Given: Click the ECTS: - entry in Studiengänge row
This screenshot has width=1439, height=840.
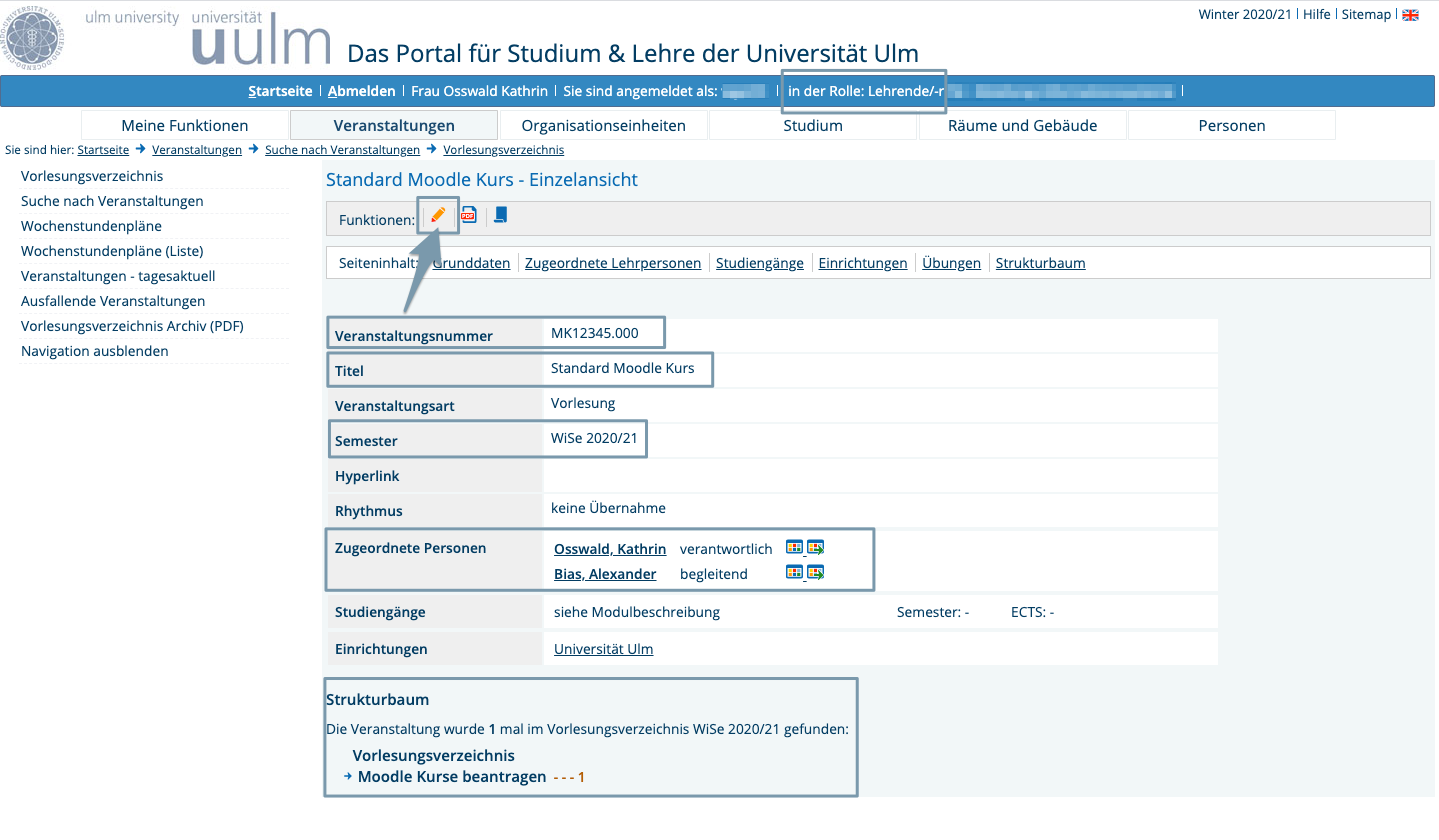Looking at the screenshot, I should click(1032, 612).
